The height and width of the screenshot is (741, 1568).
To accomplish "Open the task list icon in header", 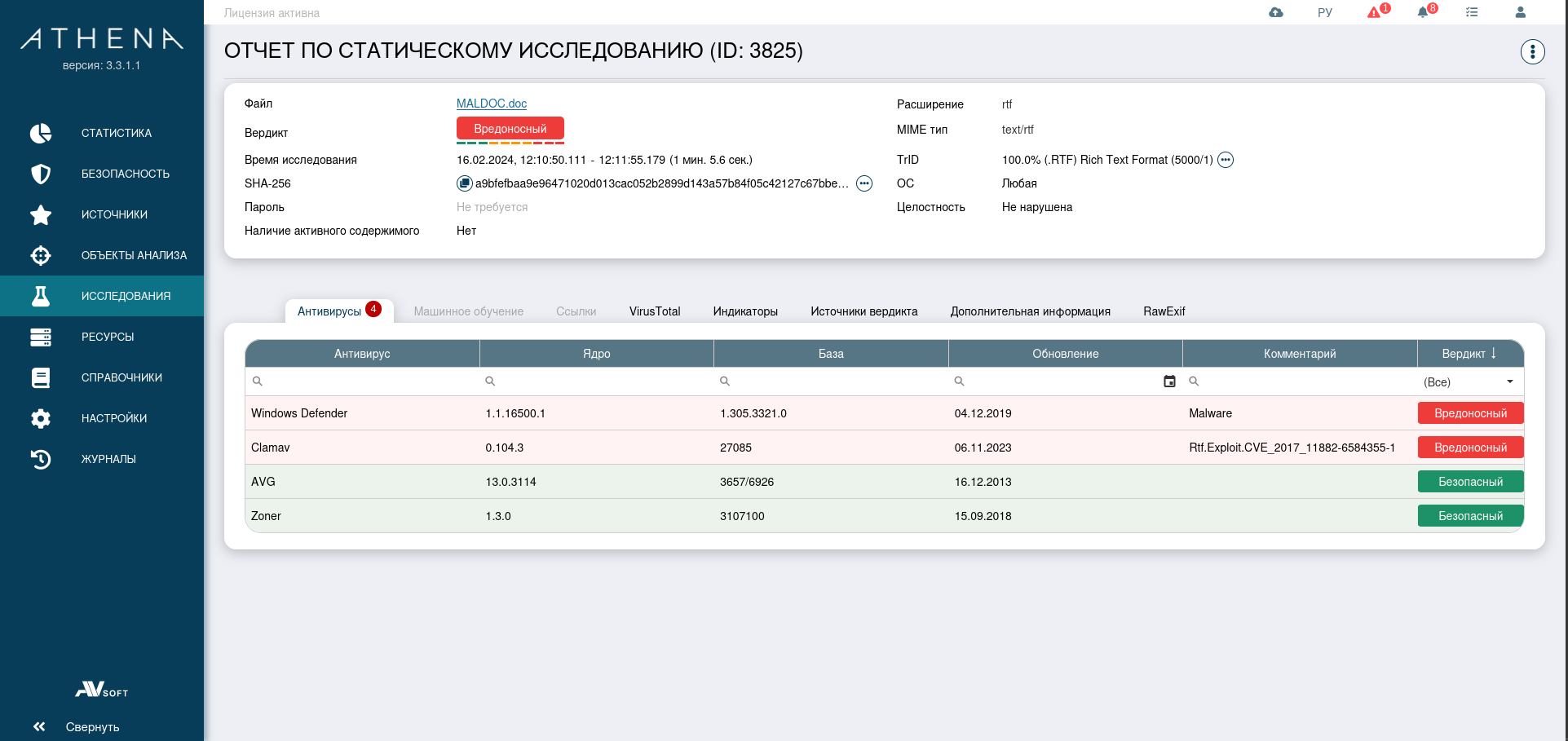I will [x=1472, y=12].
